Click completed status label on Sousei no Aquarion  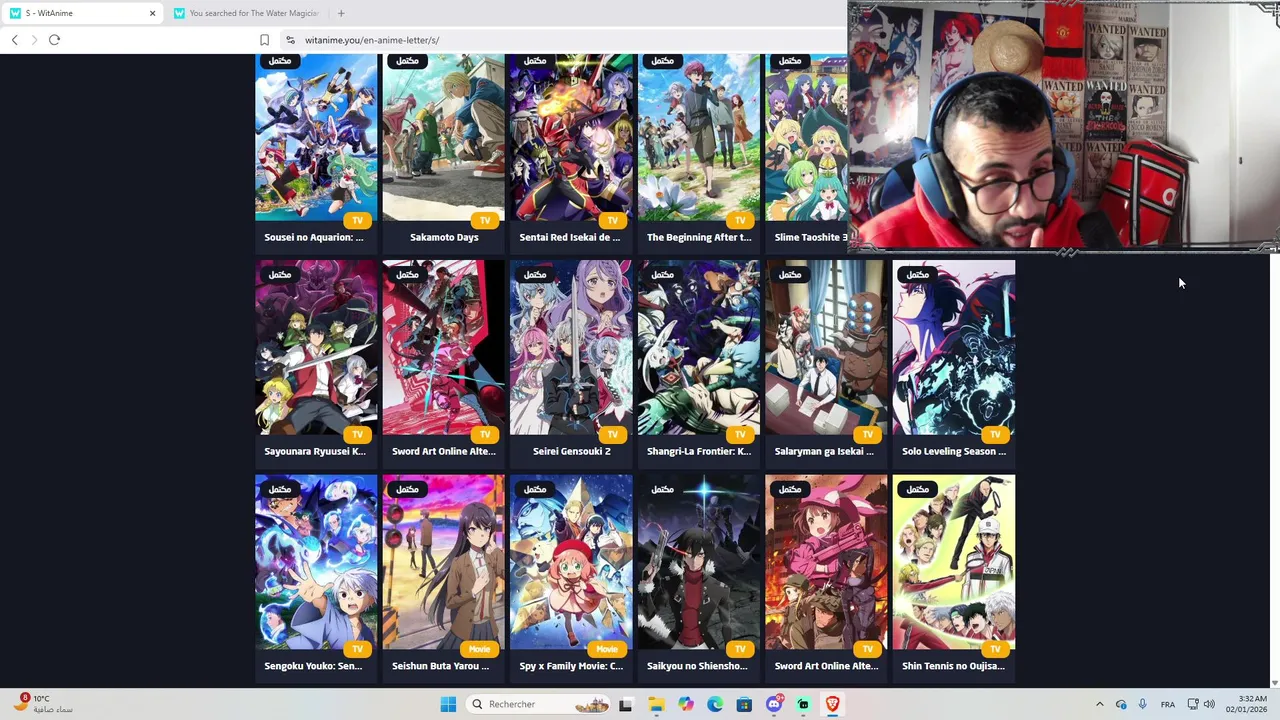[x=280, y=60]
